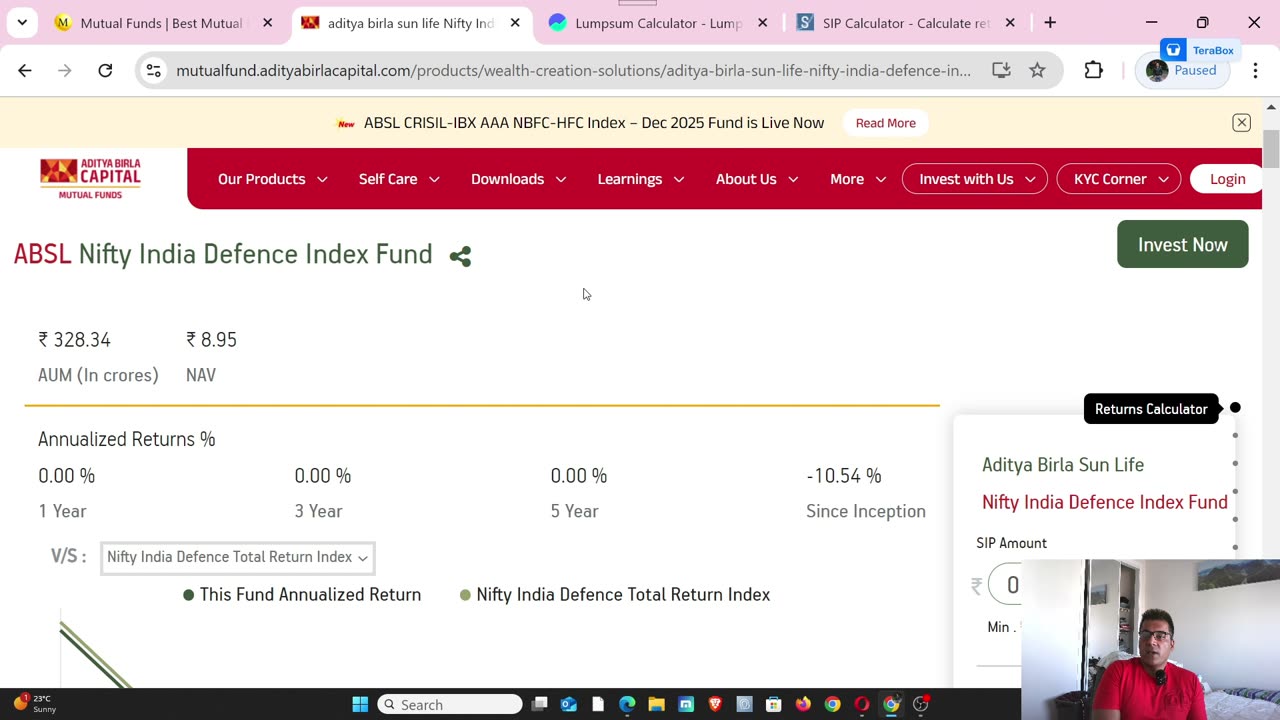Expand the About Us menu
This screenshot has height=720, width=1280.
tap(756, 179)
